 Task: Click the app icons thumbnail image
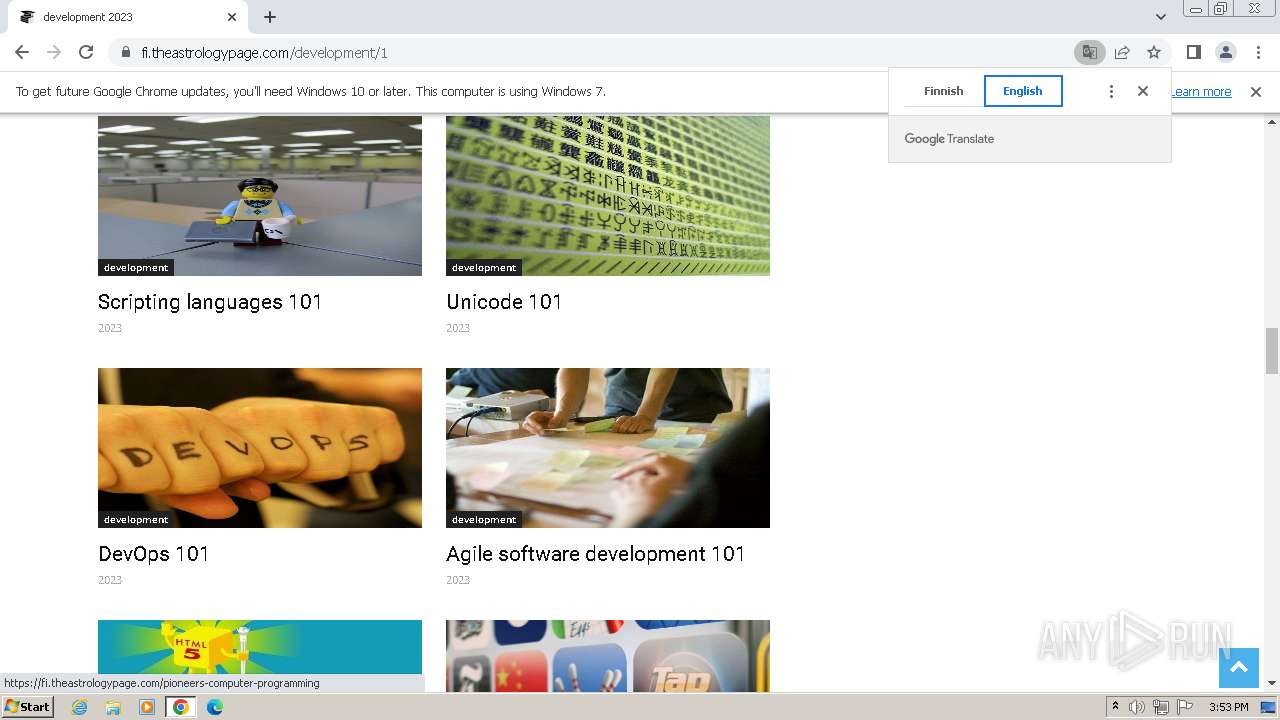pyautogui.click(x=608, y=655)
